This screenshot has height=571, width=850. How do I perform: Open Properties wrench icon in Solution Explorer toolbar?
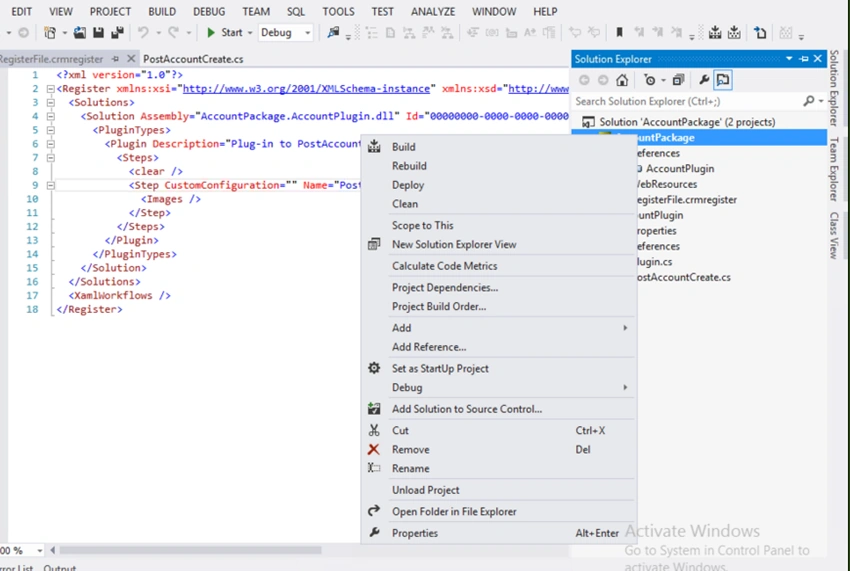tap(704, 80)
